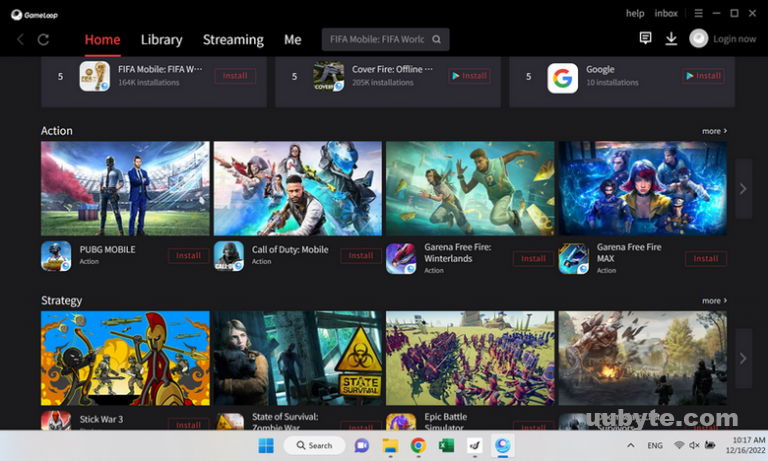
Task: Open the messages chat icon
Action: [x=646, y=38]
